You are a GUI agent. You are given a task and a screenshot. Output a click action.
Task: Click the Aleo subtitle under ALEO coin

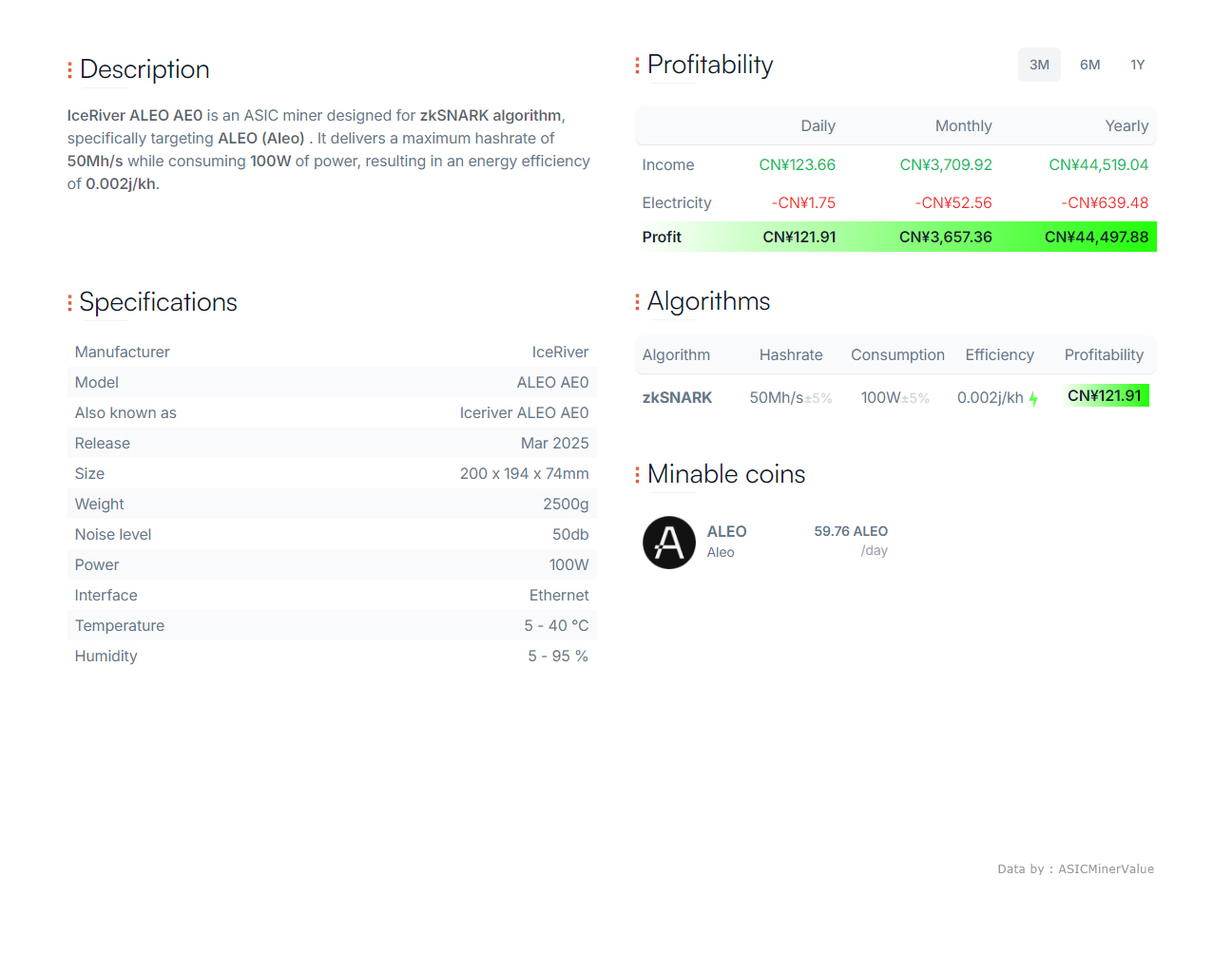coord(721,552)
